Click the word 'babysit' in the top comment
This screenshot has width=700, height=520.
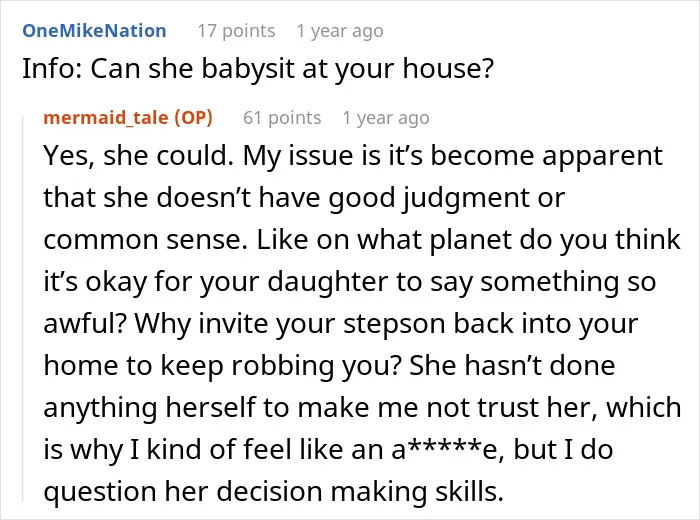point(248,69)
